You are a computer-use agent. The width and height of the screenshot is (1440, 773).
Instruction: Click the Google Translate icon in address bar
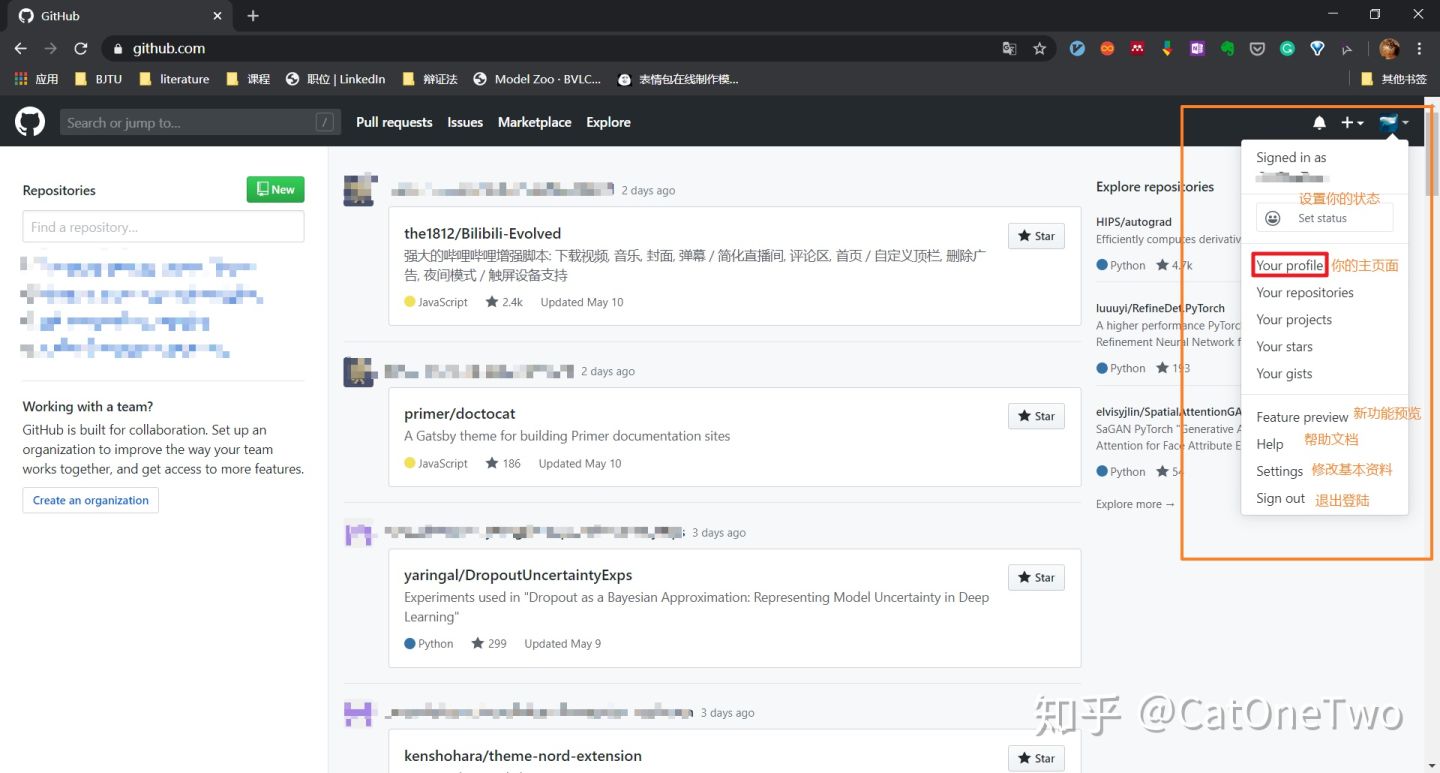pos(1009,48)
